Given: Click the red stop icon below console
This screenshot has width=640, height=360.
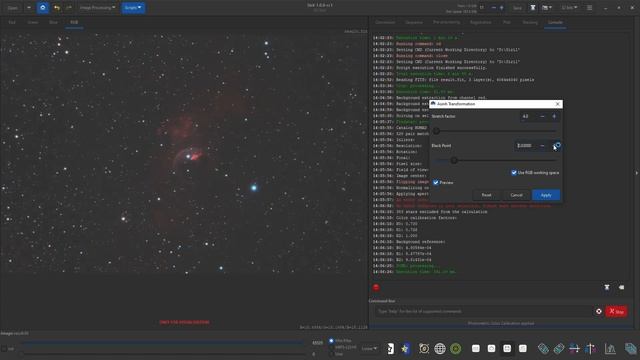Looking at the screenshot, I should point(376,287).
